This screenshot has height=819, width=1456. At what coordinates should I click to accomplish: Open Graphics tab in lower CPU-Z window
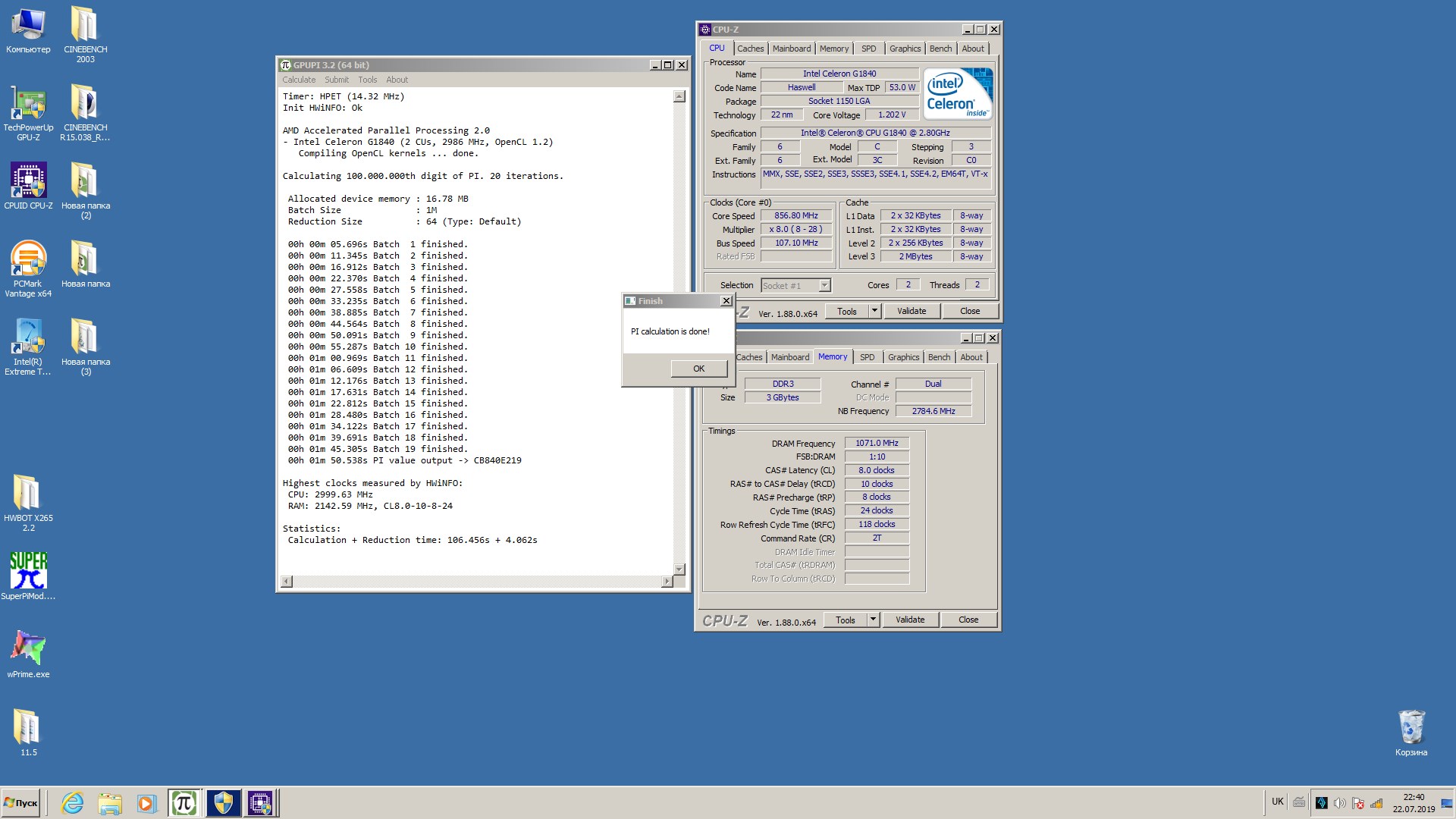point(903,357)
